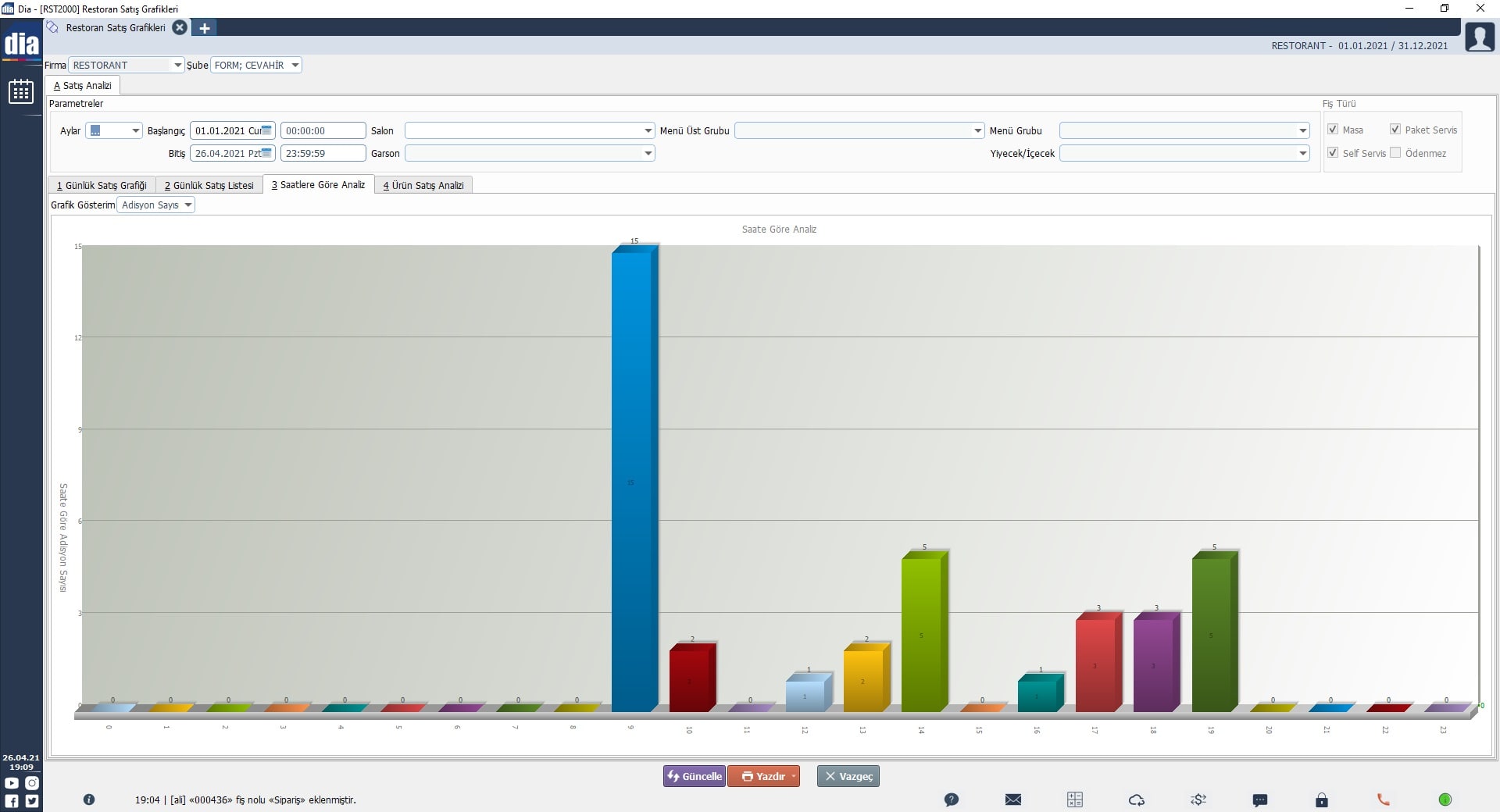Click the lock icon in status bar
The height and width of the screenshot is (812, 1500).
click(1322, 800)
